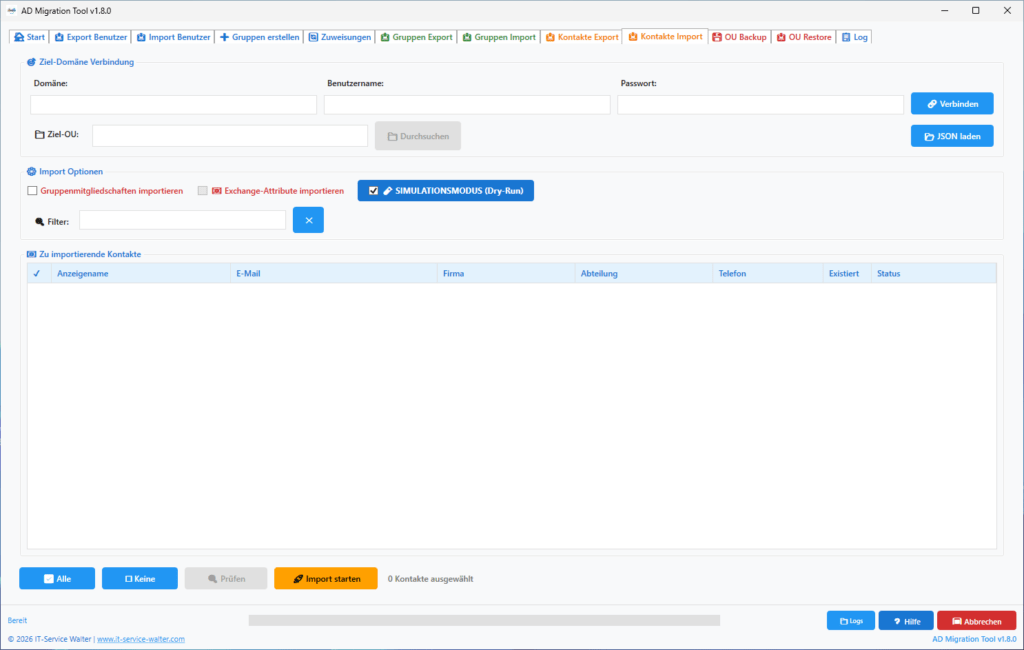The image size is (1024, 650).
Task: Enable Gruppenmitgliedschaften importieren checkbox
Action: [x=32, y=191]
